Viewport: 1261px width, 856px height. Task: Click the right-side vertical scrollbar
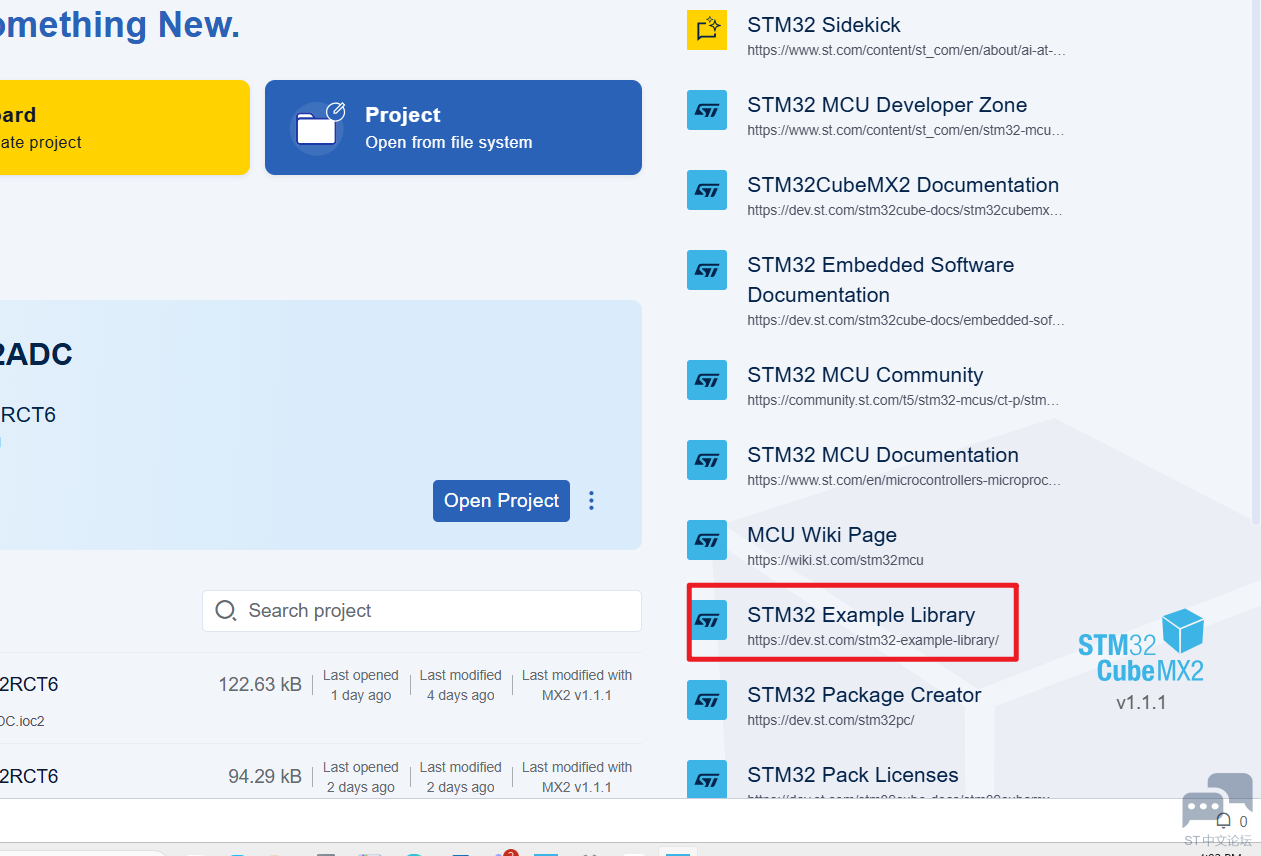[1256, 262]
